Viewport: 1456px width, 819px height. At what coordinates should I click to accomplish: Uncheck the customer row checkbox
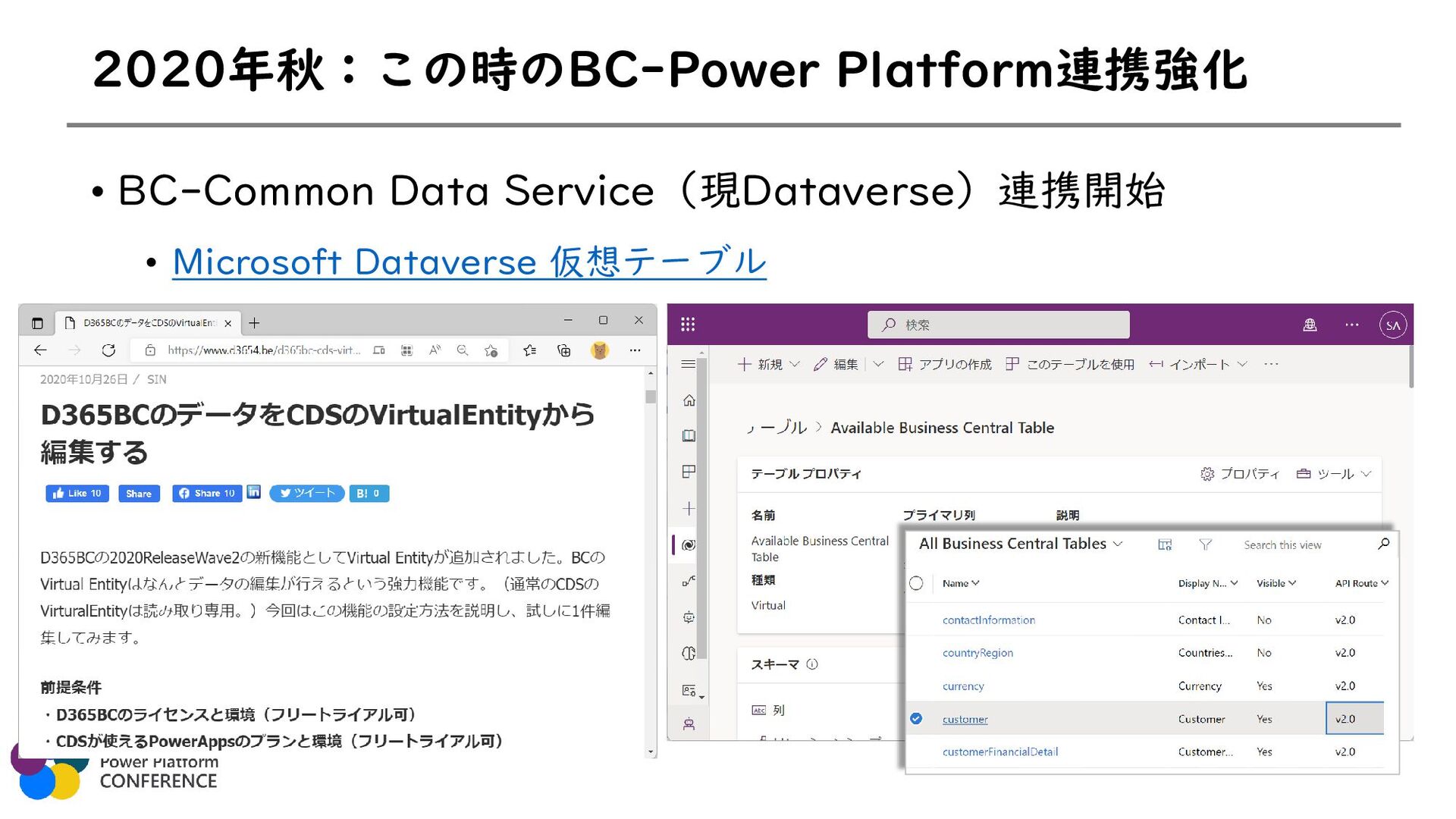click(x=916, y=719)
